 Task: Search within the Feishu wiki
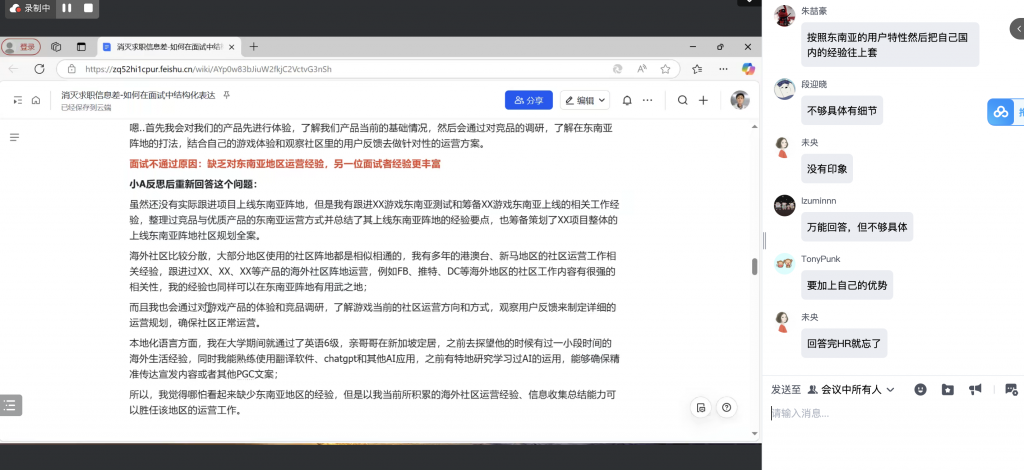pos(683,100)
